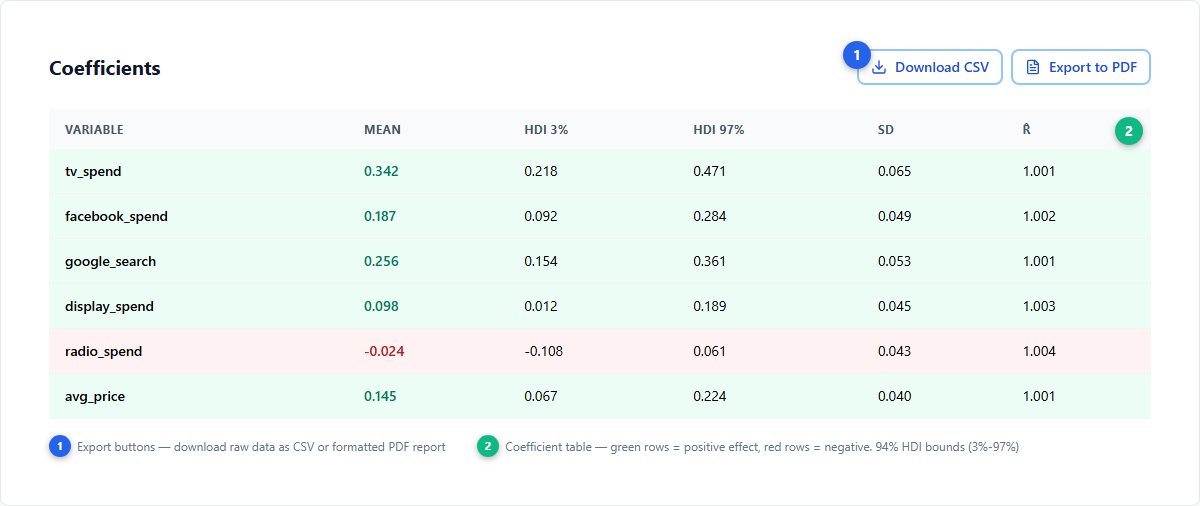The height and width of the screenshot is (506, 1200).
Task: Select the Coefficients heading text
Action: point(105,68)
